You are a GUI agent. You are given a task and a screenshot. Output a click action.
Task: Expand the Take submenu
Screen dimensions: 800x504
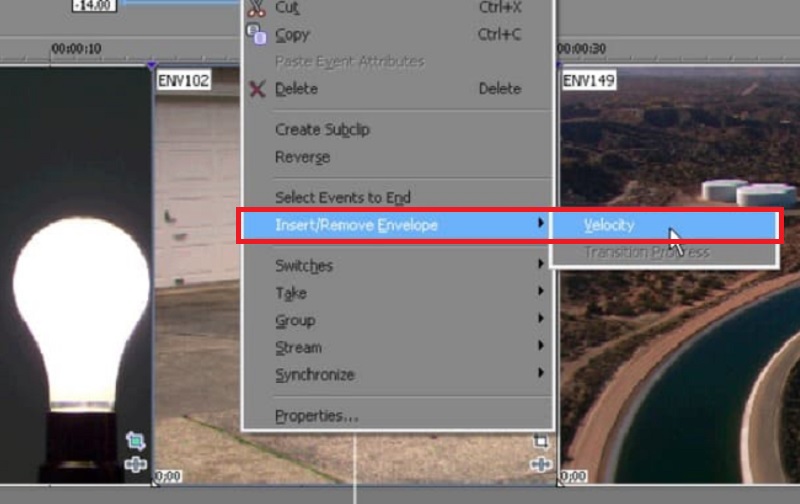398,293
